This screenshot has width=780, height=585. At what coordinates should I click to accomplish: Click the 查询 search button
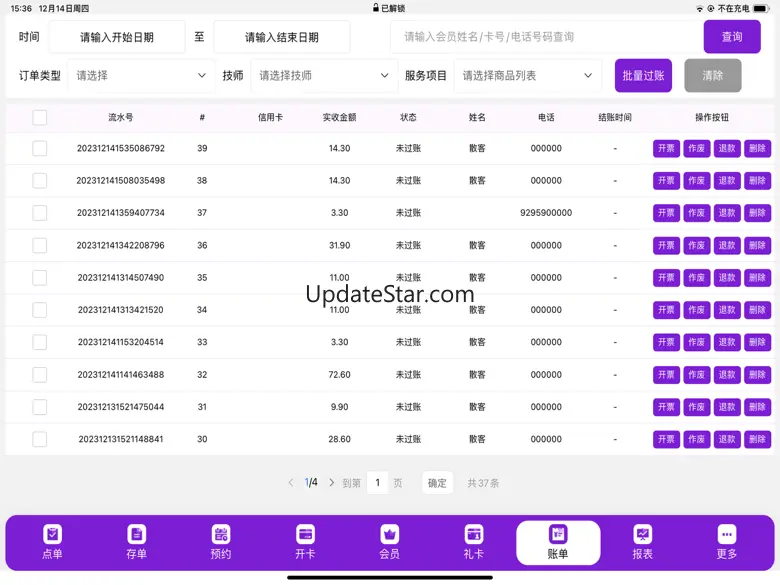[732, 37]
